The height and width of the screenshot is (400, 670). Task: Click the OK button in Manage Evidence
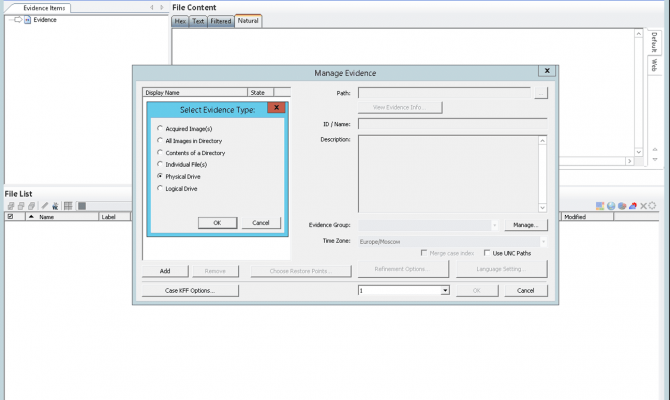[477, 291]
